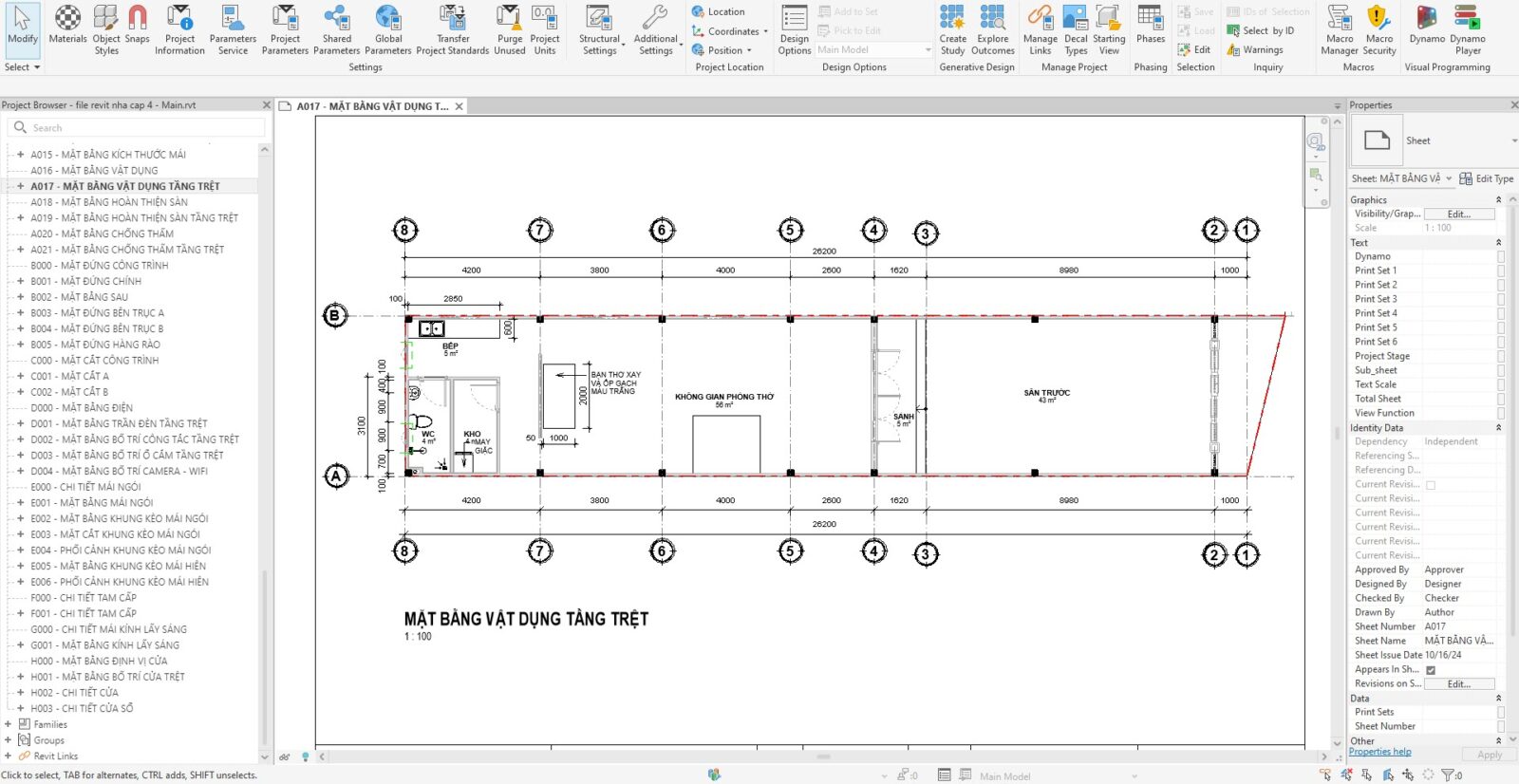Screen dimensions: 1519x784
Task: Expand the Groups node
Action: coord(9,740)
